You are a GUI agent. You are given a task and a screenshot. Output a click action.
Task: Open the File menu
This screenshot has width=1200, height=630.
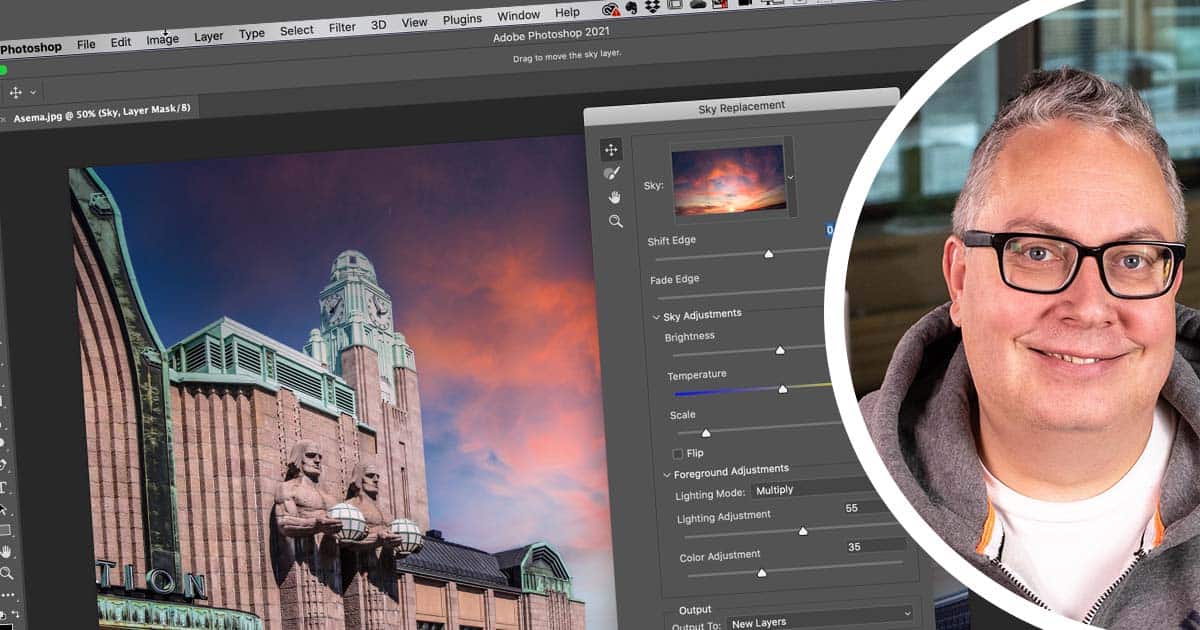[86, 44]
